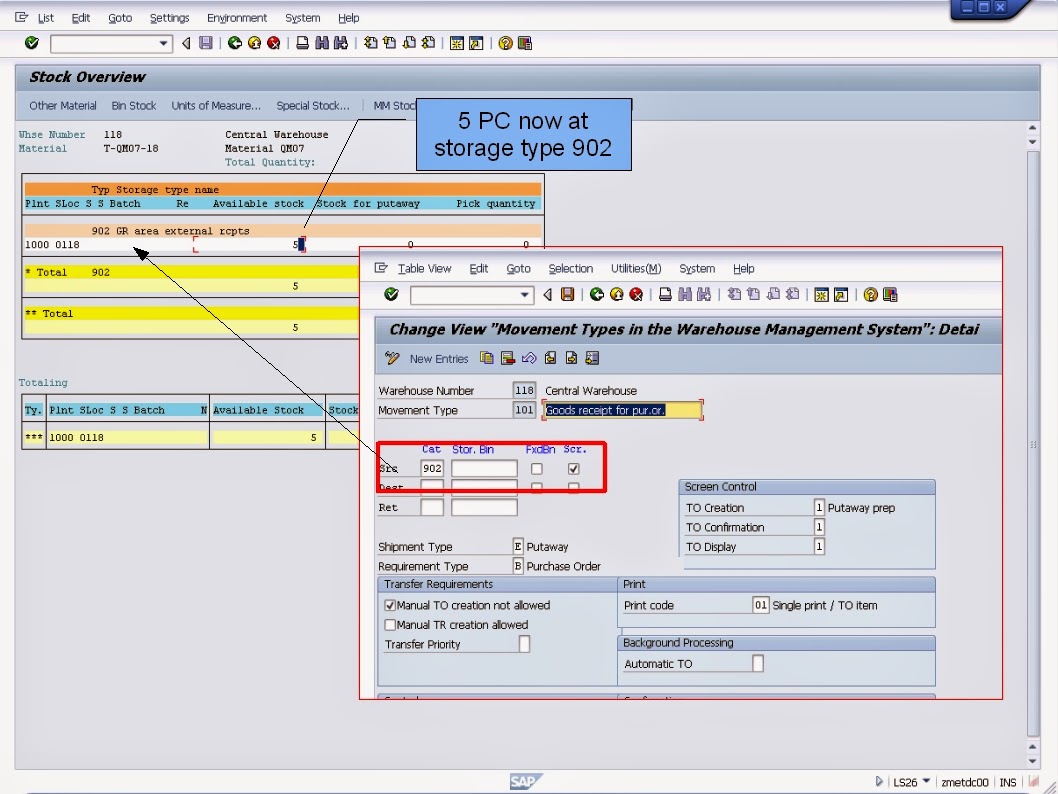Click the scroll up arrow of Stock Overview scrollbar
This screenshot has height=794, width=1058.
coord(1032,127)
